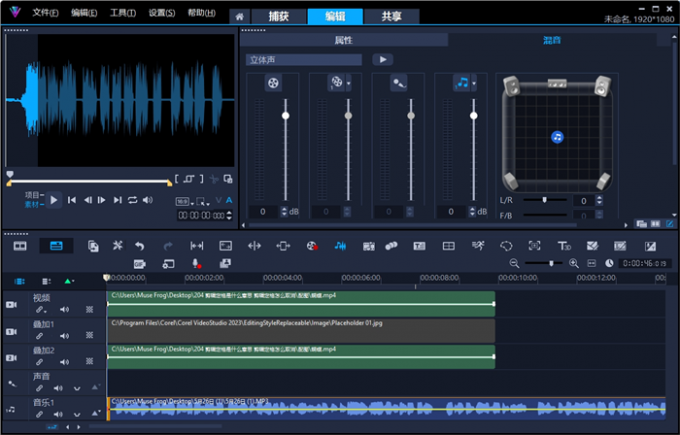Open the music track dropdown arrow in mixer
This screenshot has height=435, width=680.
[474, 83]
